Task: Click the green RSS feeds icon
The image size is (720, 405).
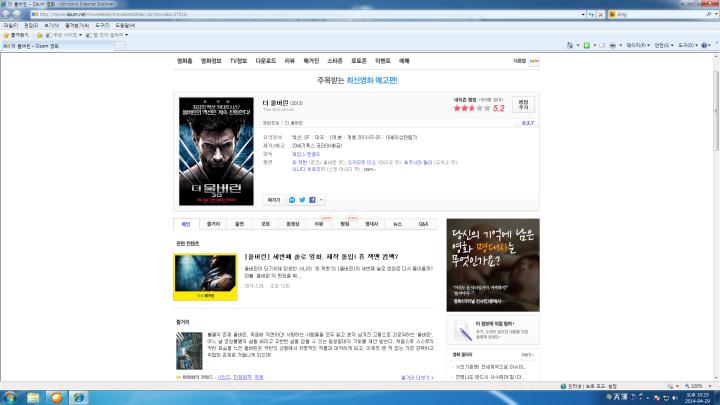Action: tap(586, 45)
